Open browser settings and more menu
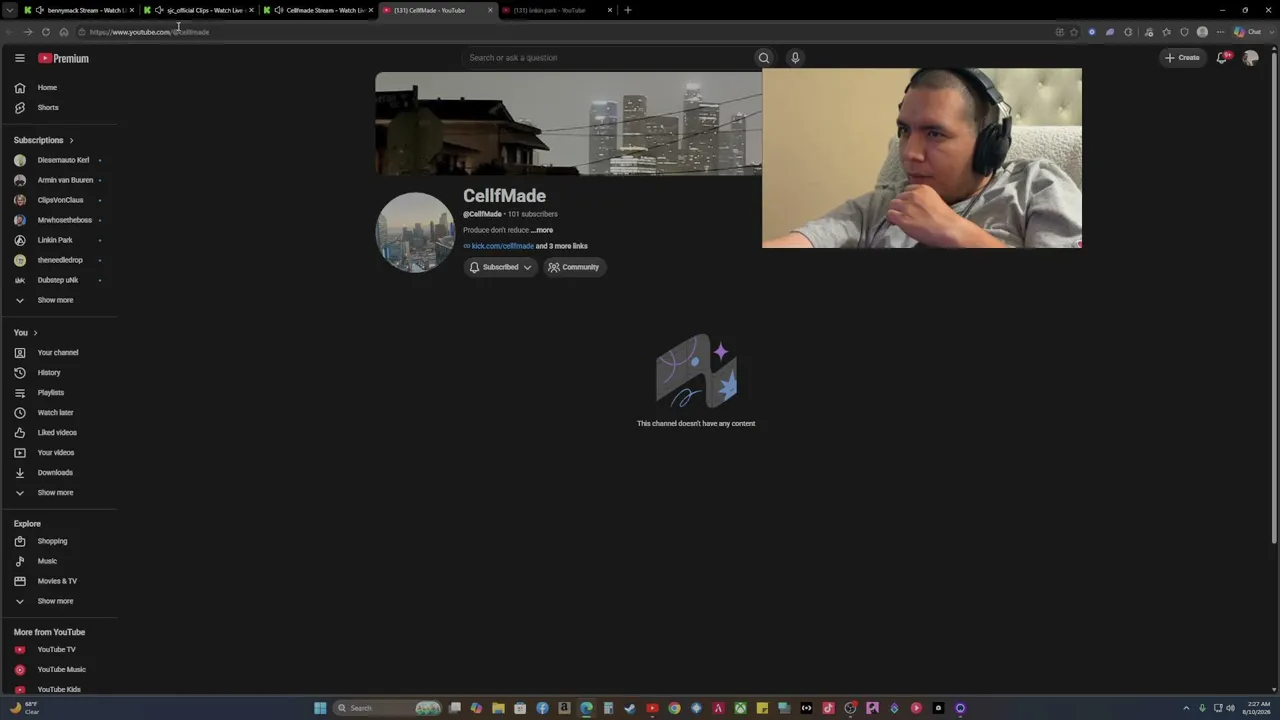Image resolution: width=1280 pixels, height=720 pixels. click(1220, 32)
